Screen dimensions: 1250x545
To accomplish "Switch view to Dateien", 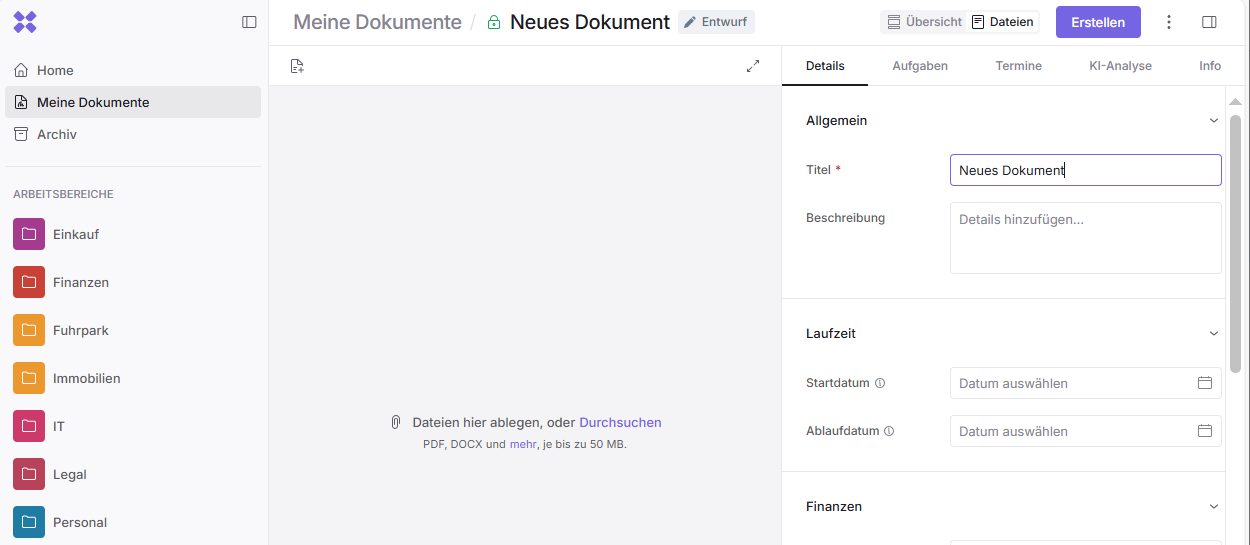I will (1003, 22).
